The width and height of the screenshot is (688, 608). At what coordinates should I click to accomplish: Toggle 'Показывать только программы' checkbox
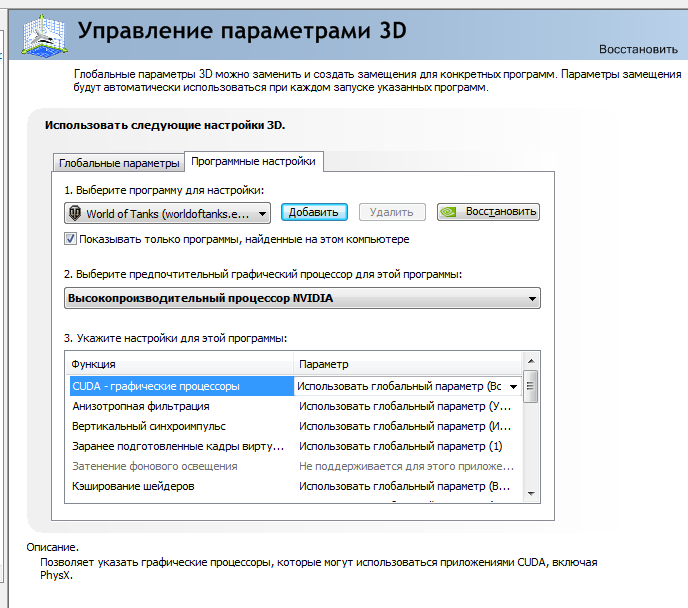70,239
